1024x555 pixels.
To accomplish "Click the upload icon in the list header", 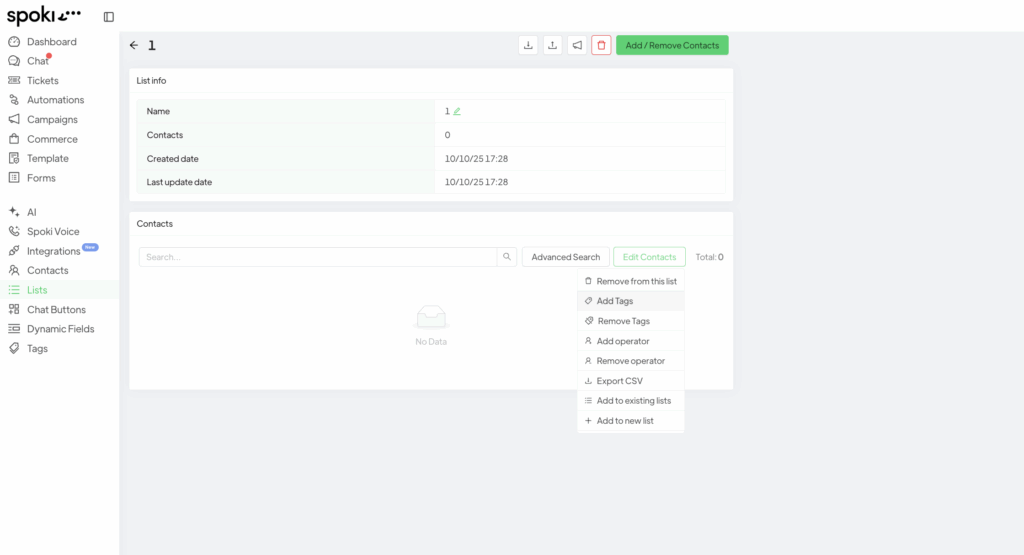I will (x=552, y=45).
